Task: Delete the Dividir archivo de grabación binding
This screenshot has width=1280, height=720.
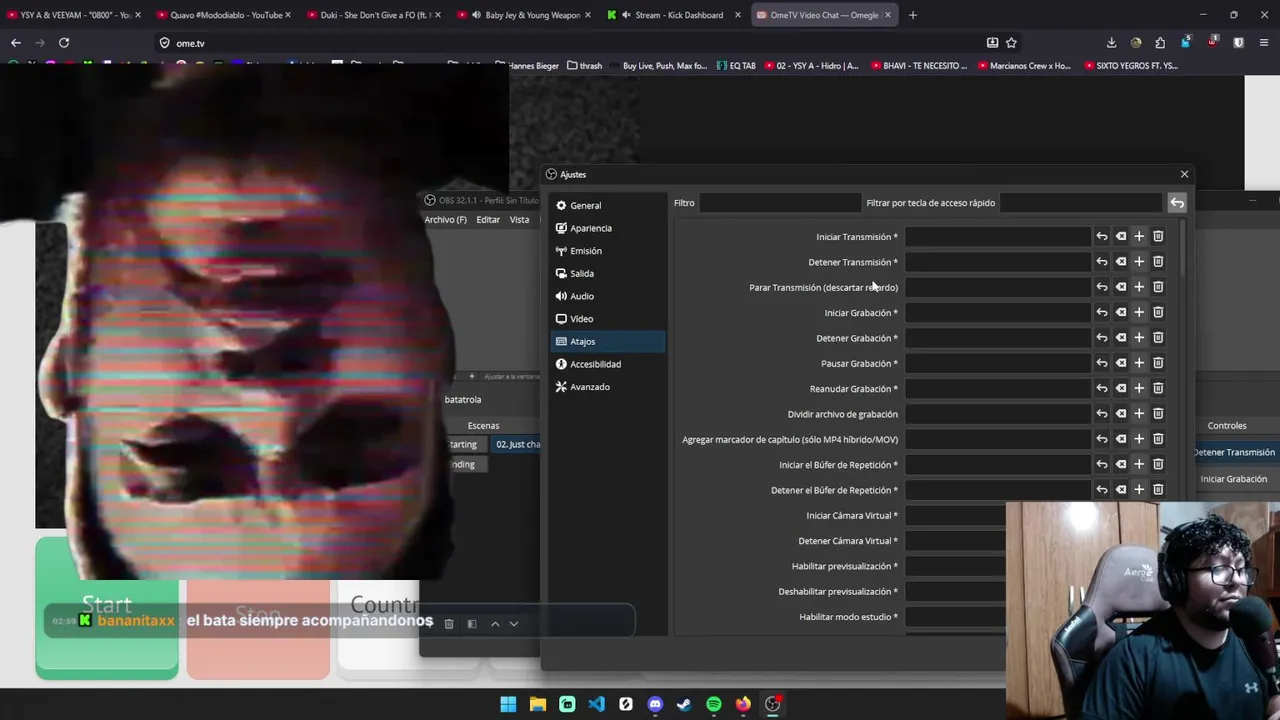Action: pyautogui.click(x=1158, y=414)
